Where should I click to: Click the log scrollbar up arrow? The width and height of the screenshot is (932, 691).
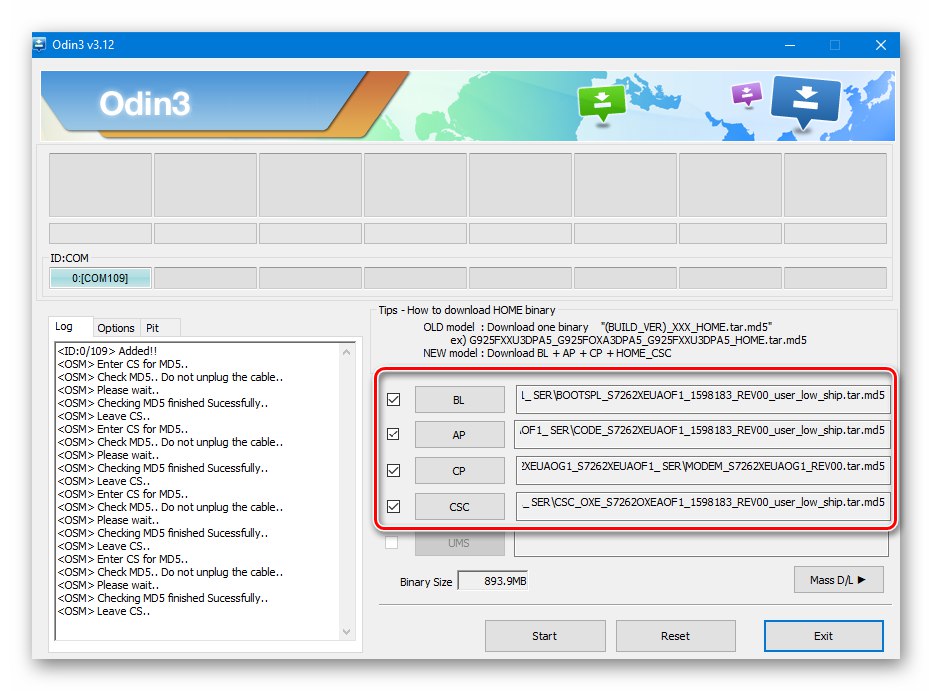347,352
